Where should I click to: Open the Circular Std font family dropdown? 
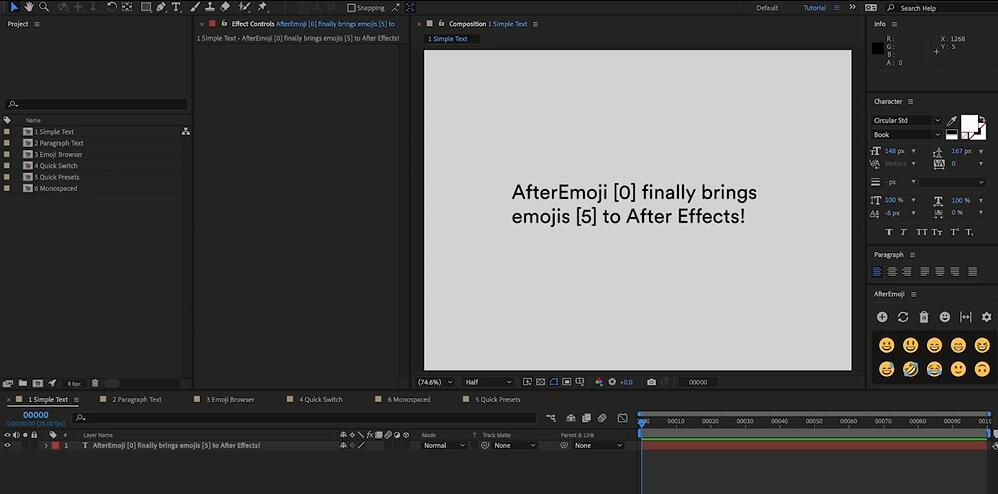[906, 120]
